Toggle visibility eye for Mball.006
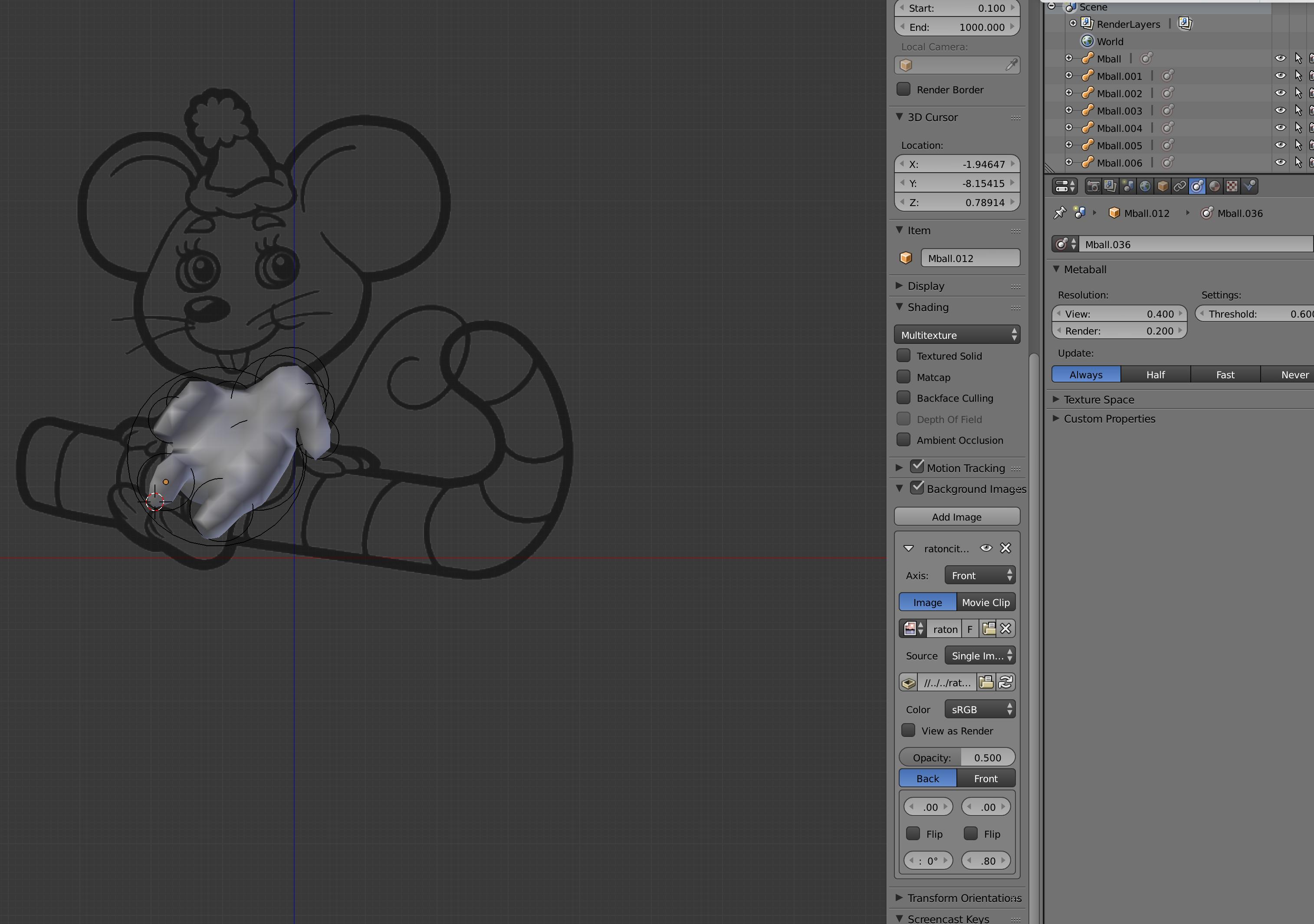Viewport: 1314px width, 924px height. coord(1280,163)
